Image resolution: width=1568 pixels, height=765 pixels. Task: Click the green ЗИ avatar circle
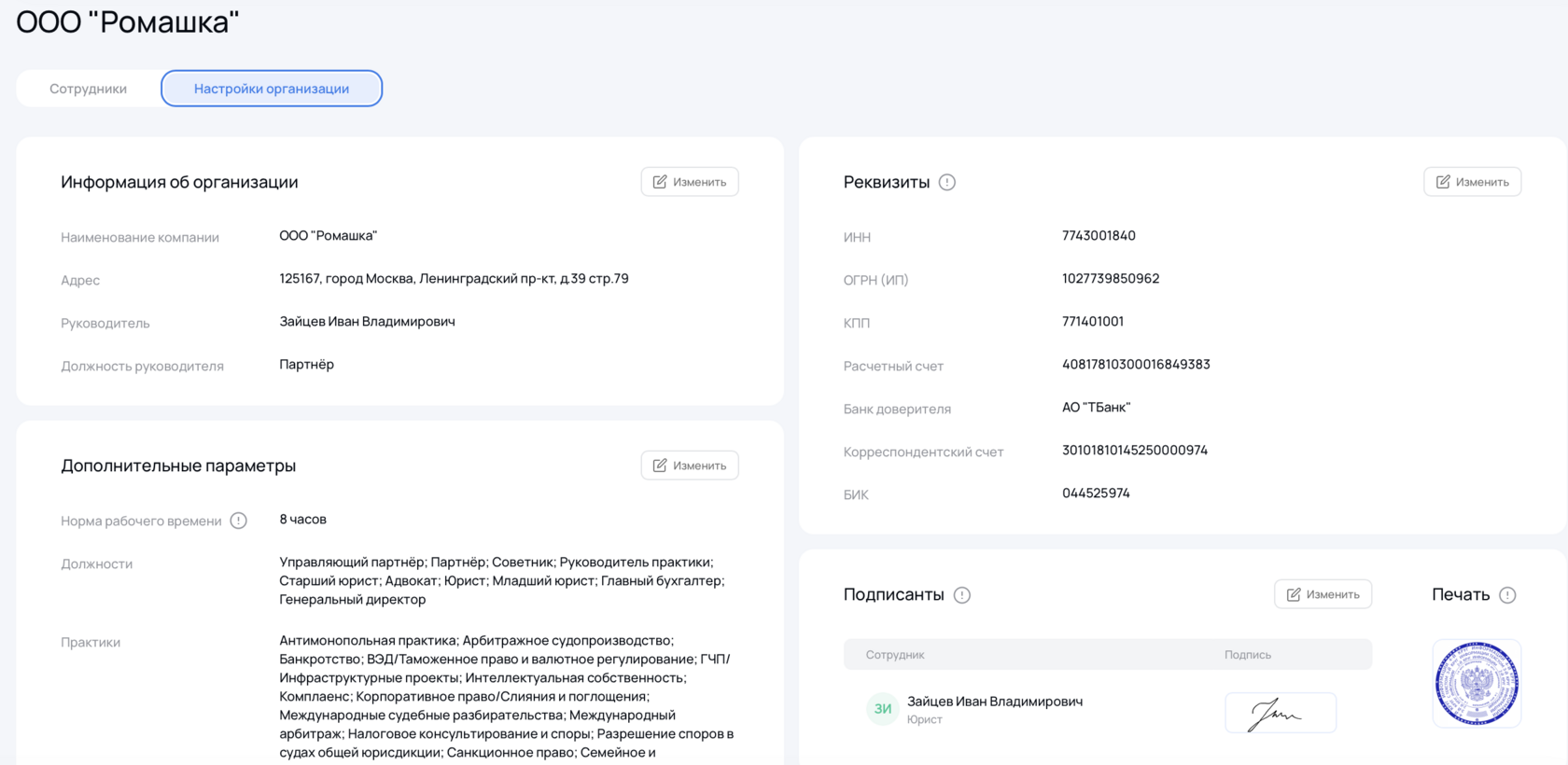[x=882, y=709]
